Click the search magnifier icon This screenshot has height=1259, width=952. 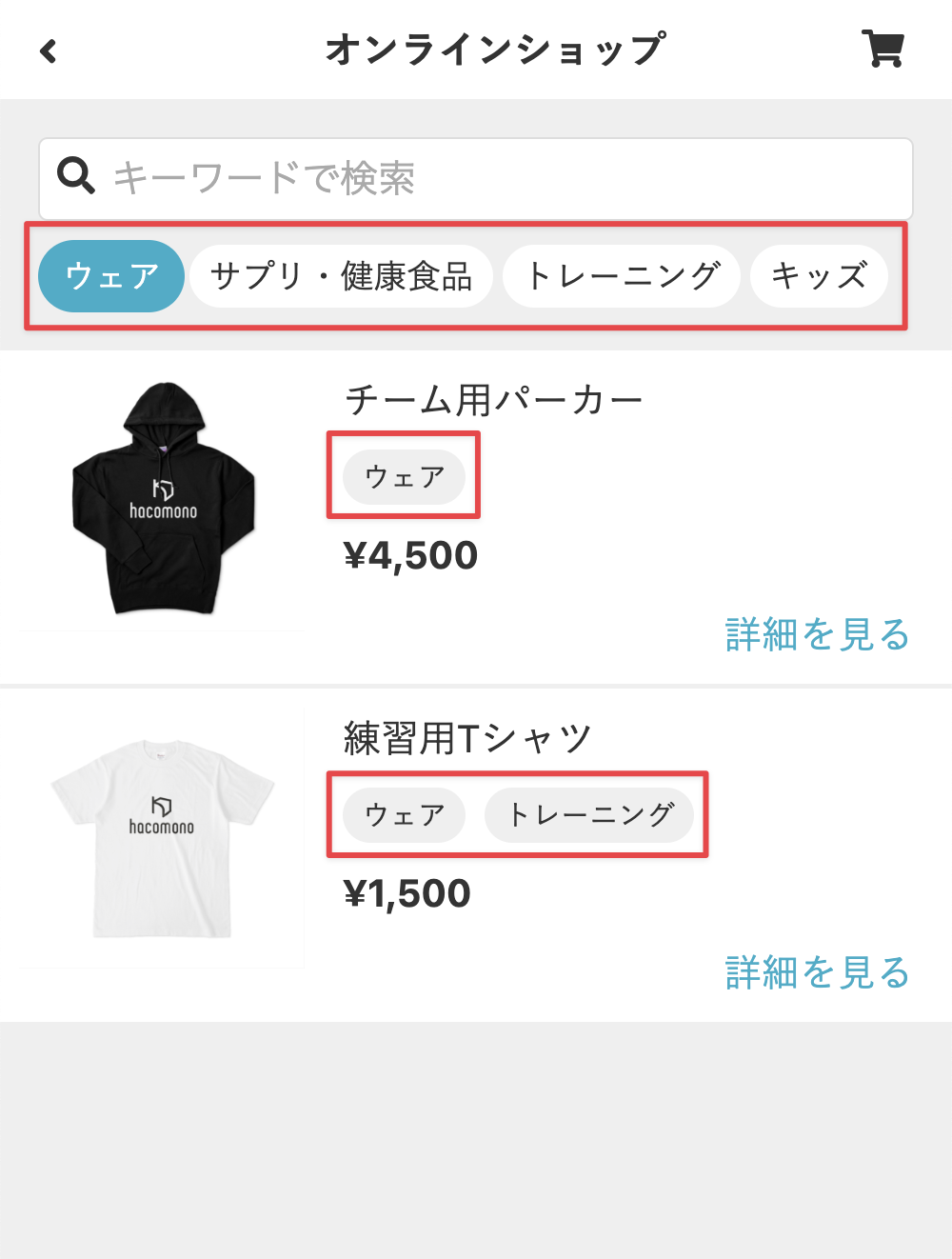76,176
